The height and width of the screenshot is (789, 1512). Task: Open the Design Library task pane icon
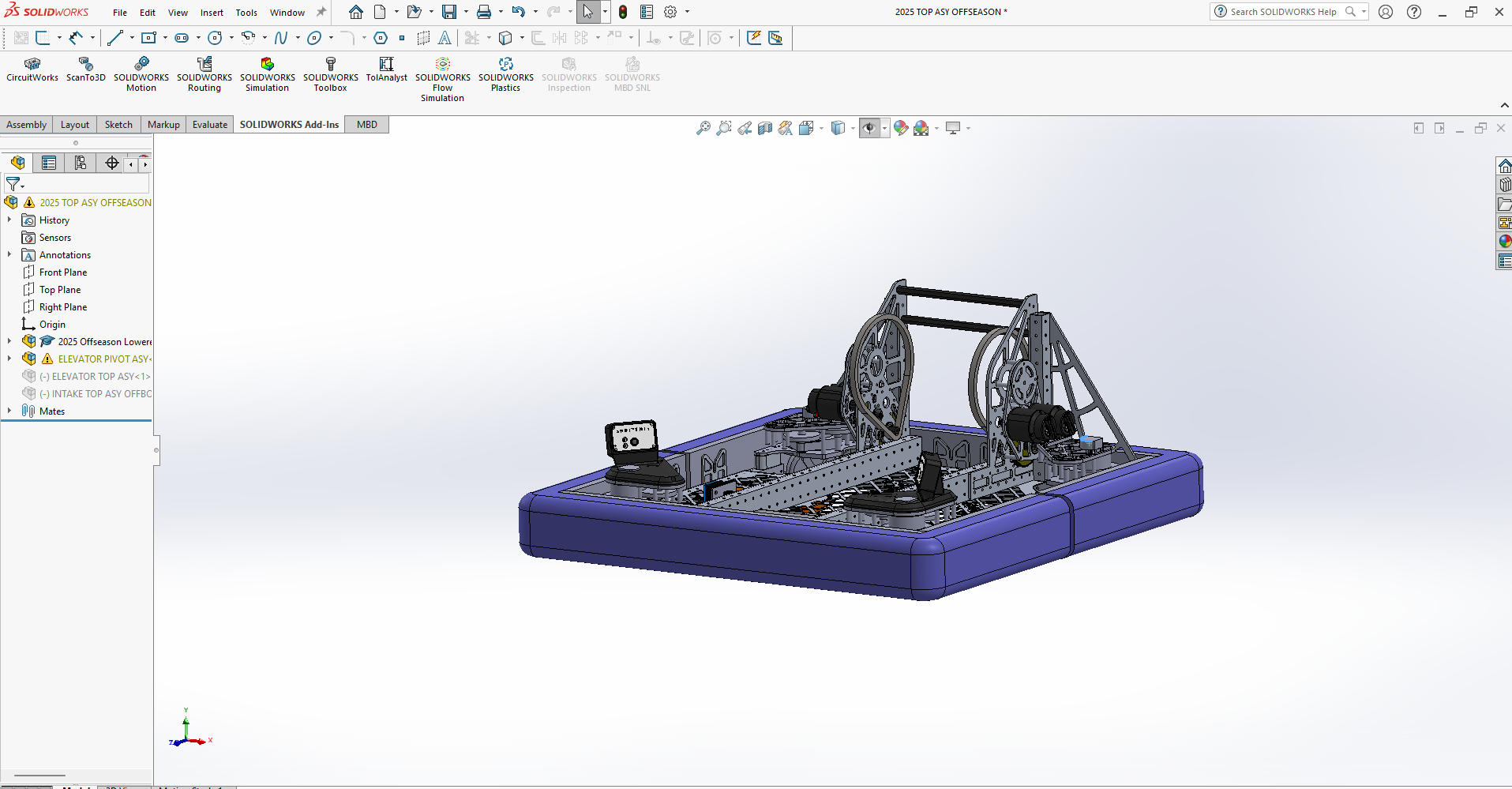(x=1504, y=185)
